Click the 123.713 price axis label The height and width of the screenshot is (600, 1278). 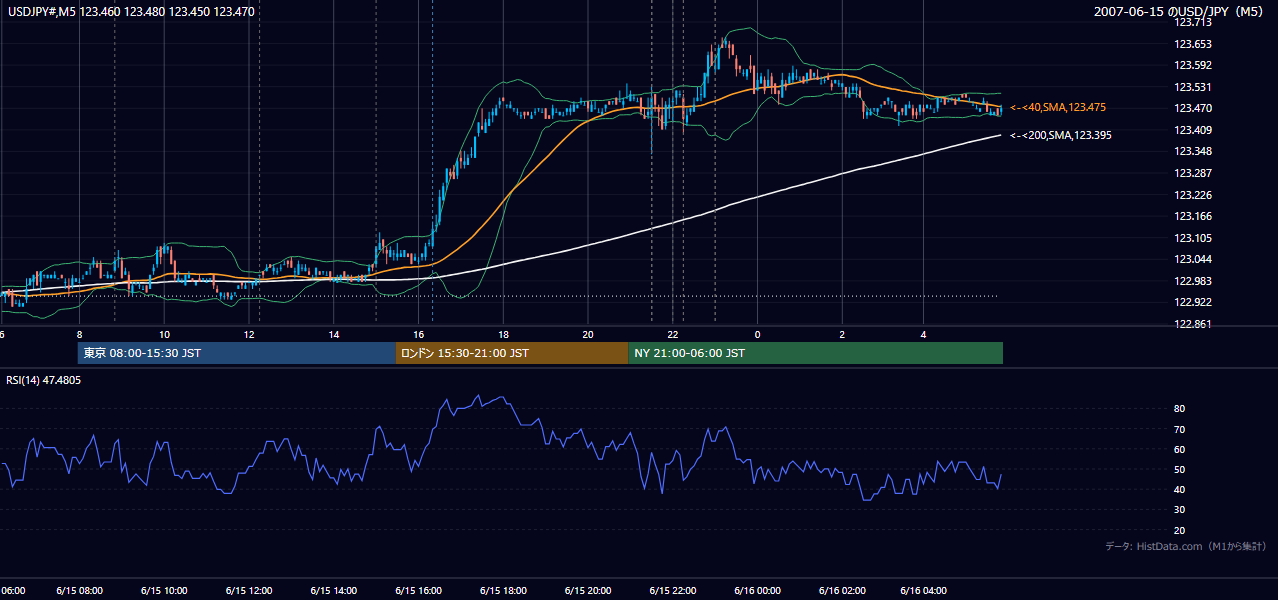click(x=1194, y=22)
